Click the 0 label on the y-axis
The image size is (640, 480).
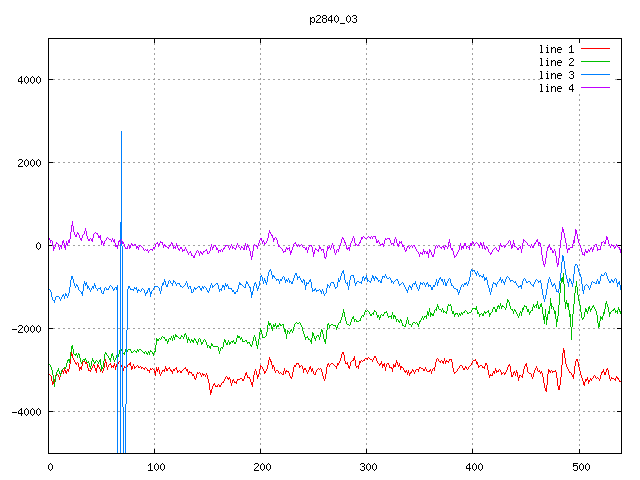[37, 246]
